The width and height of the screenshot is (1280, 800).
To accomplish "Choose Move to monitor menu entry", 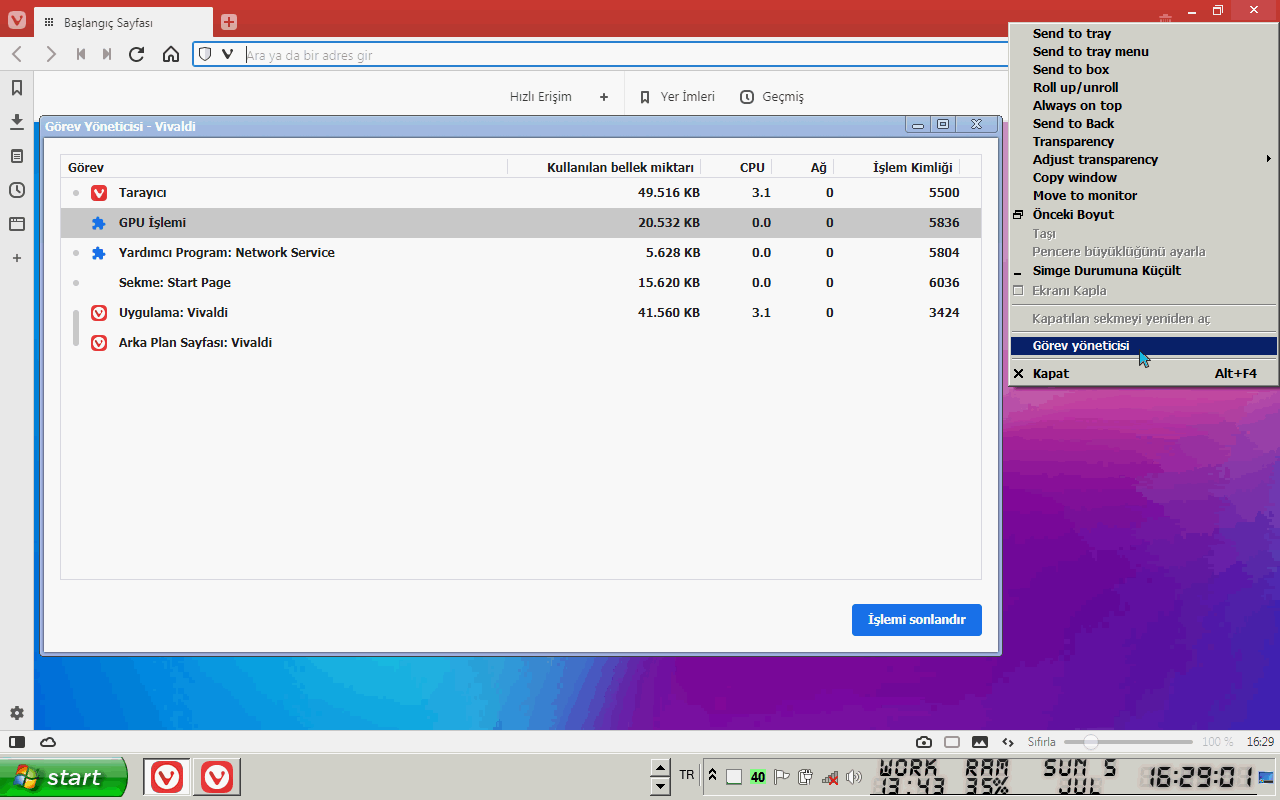I will 1143,196.
